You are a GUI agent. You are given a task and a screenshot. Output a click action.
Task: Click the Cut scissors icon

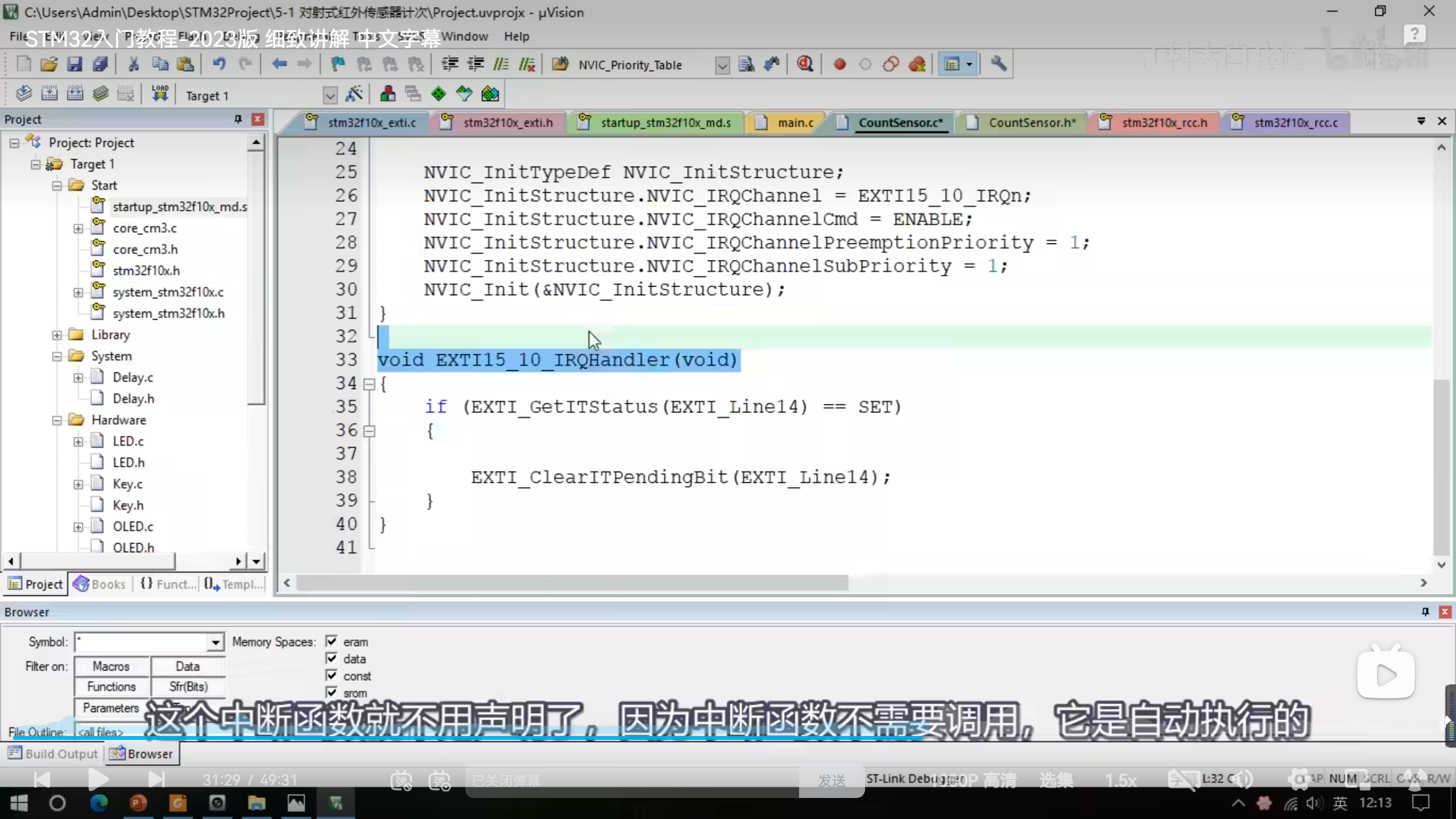coord(134,64)
